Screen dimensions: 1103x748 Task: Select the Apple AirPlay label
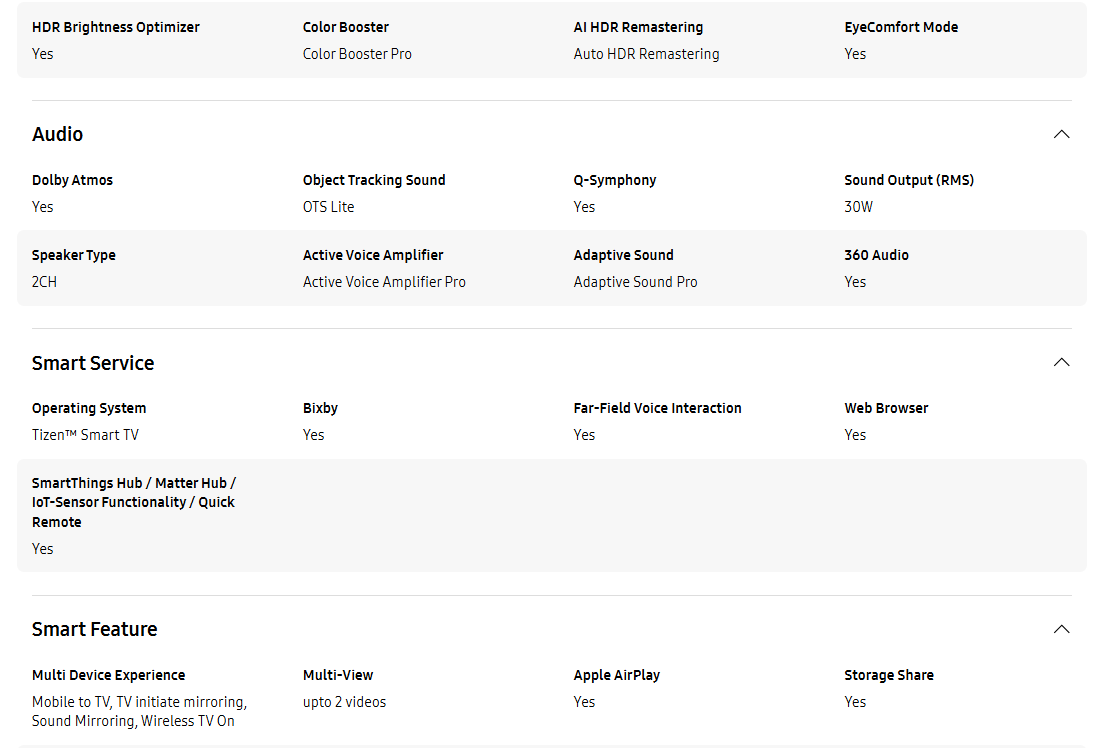click(x=616, y=675)
